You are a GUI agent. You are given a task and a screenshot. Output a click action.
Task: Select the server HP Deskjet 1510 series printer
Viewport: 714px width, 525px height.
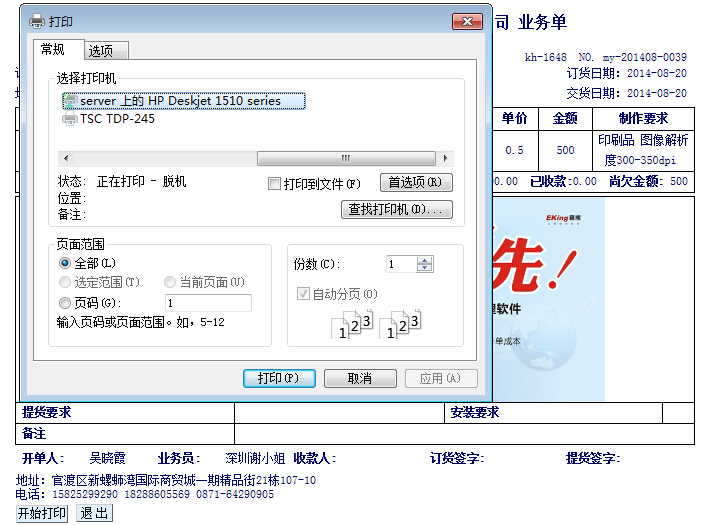point(184,101)
